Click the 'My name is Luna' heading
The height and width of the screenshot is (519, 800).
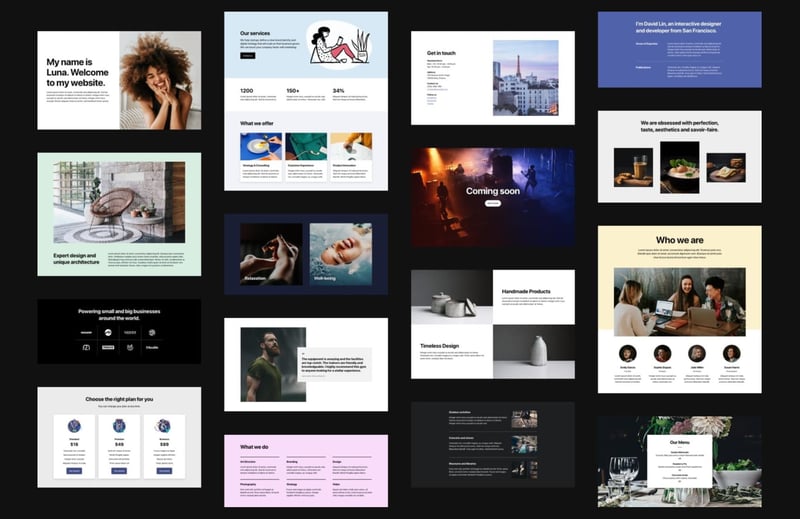pyautogui.click(x=78, y=72)
